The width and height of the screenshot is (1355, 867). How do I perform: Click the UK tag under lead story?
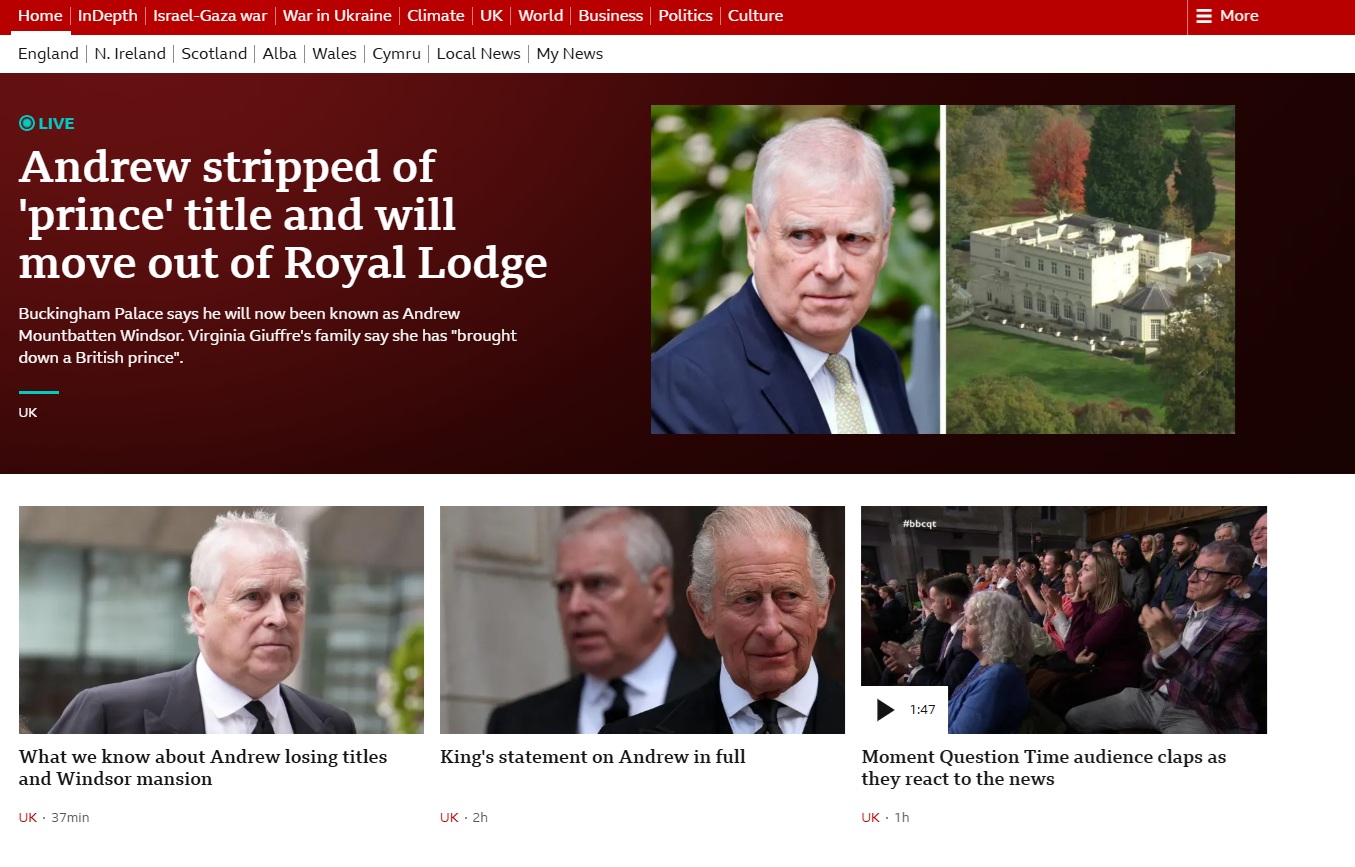pyautogui.click(x=28, y=412)
